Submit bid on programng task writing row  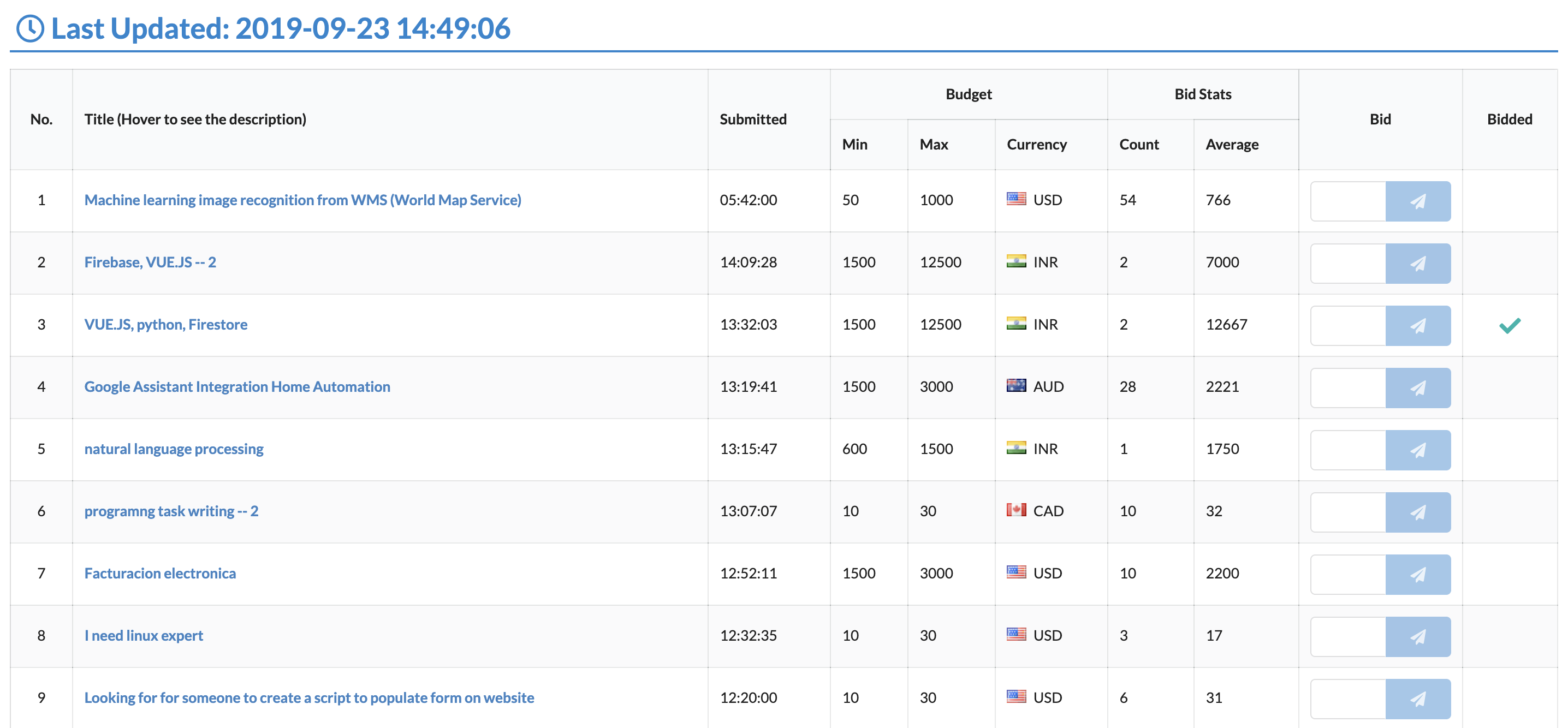(x=1417, y=512)
